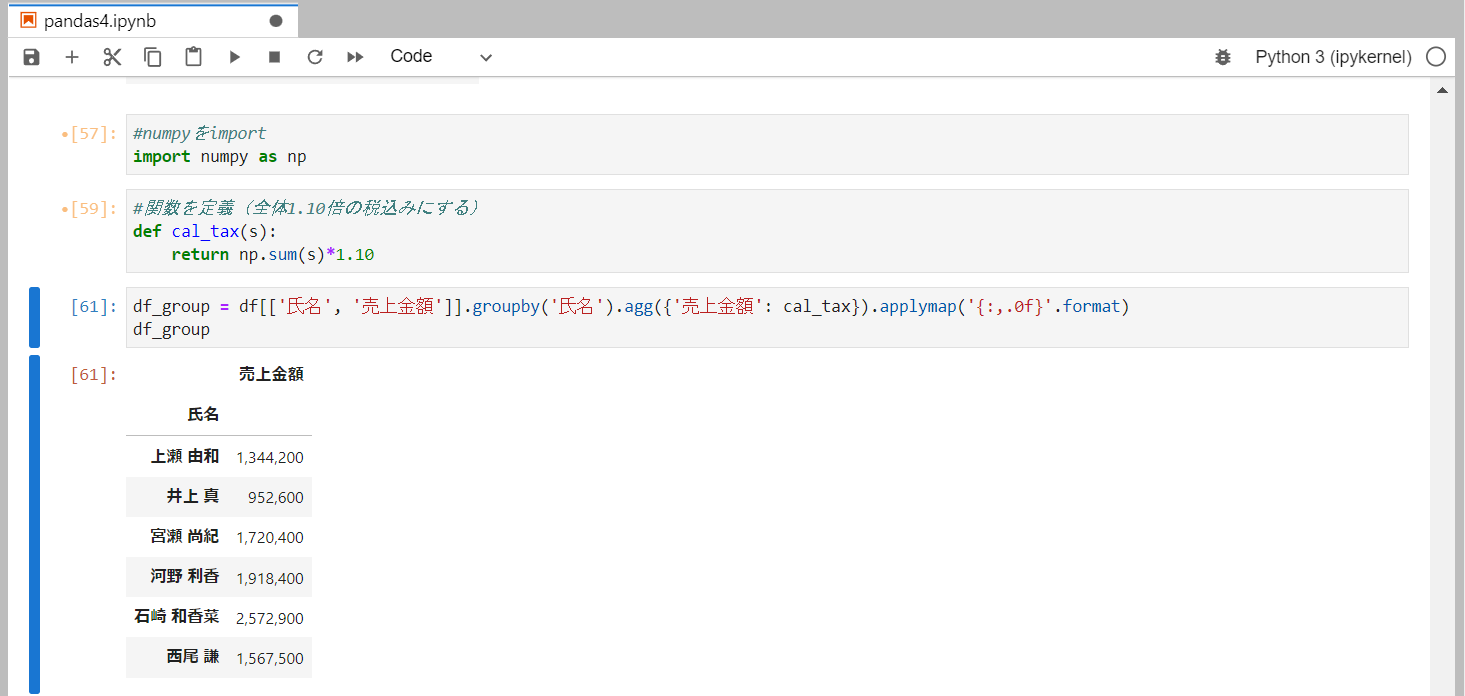Click the row name 河野 利香
Viewport: 1465px width, 696px height.
click(x=185, y=577)
